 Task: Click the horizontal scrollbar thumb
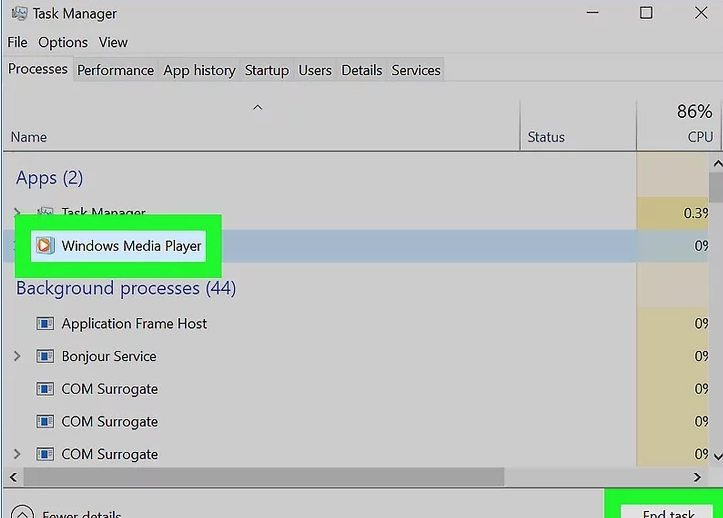tap(264, 477)
